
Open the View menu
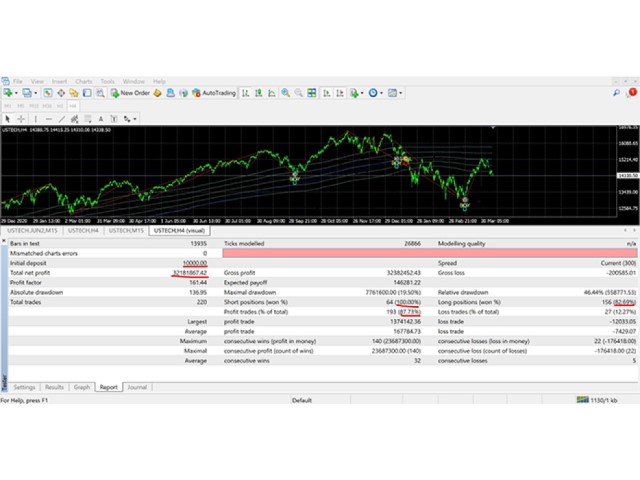[37, 81]
